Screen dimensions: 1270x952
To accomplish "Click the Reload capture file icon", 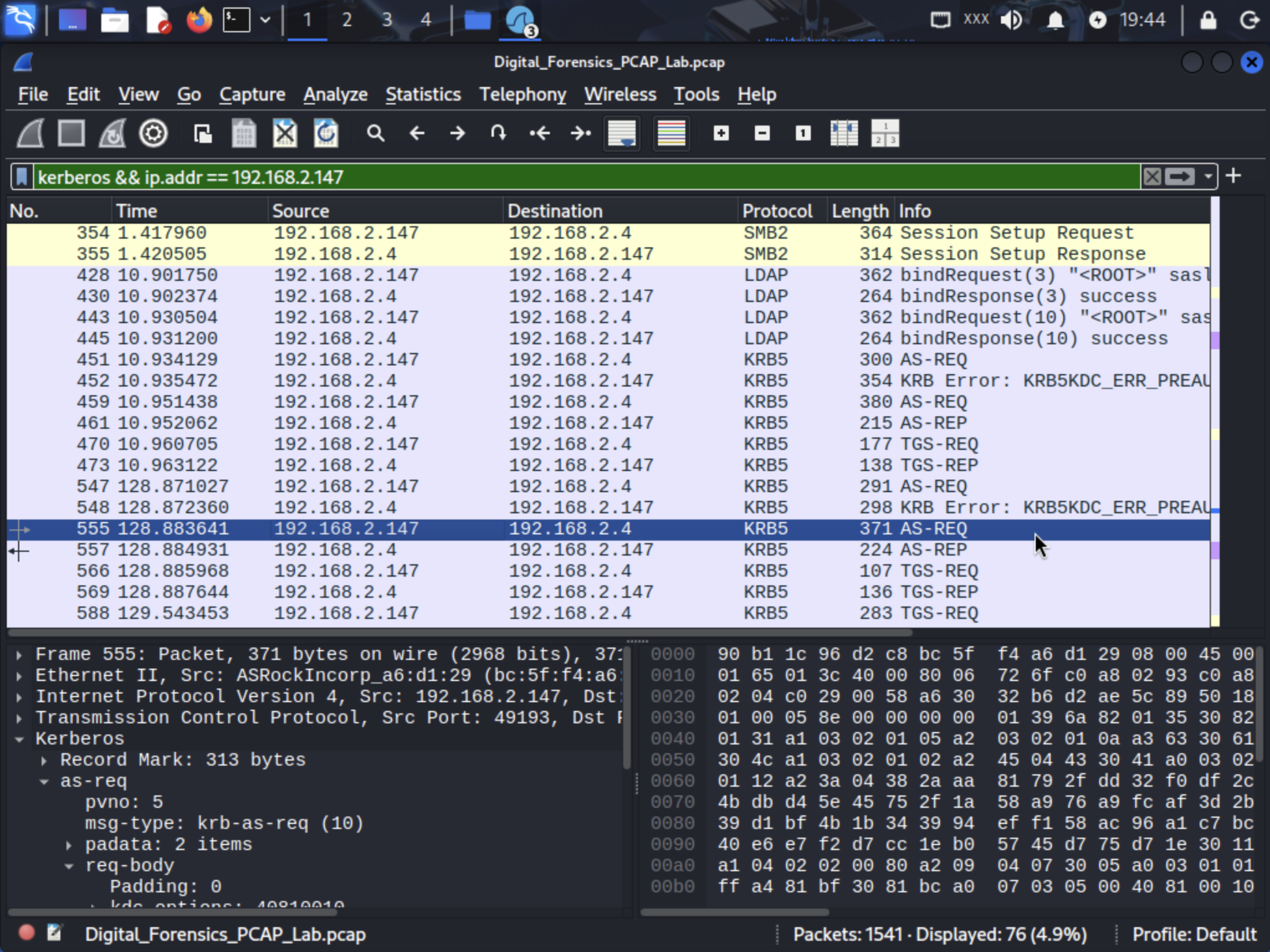I will [x=326, y=134].
